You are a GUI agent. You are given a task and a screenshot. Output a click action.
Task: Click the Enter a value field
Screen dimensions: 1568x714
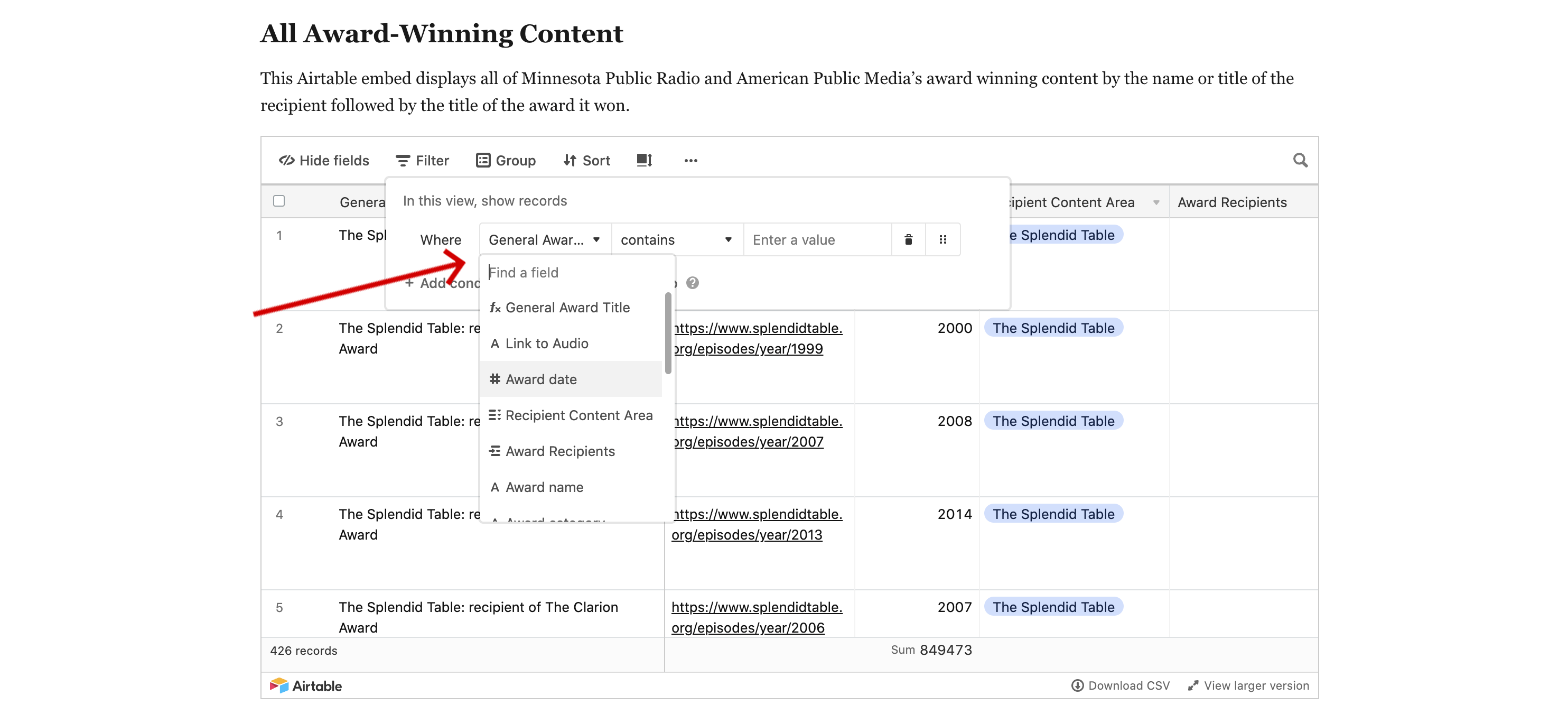coord(817,240)
